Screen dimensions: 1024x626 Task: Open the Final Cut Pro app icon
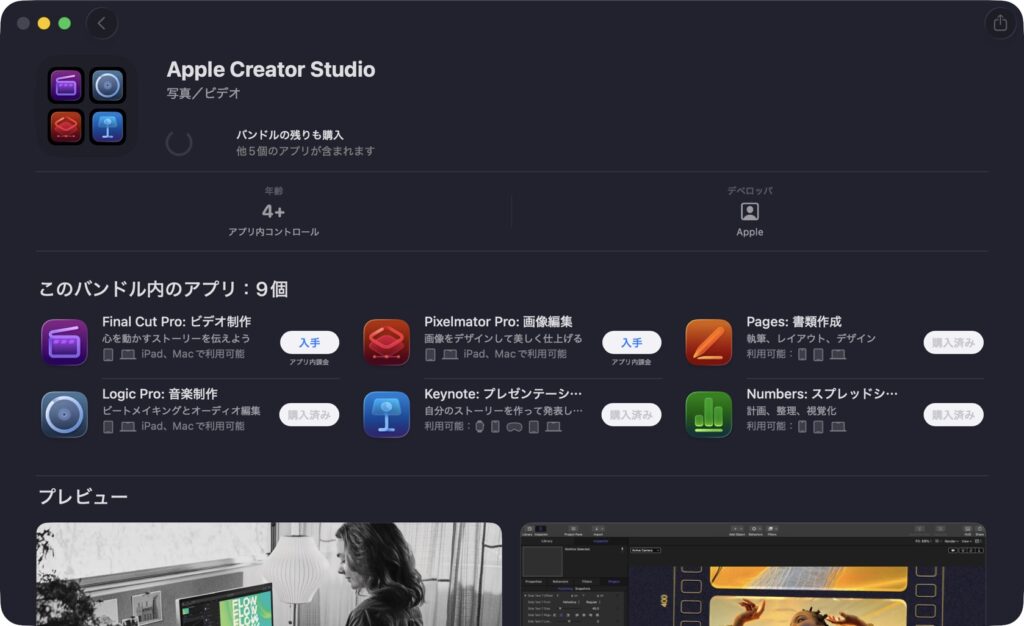(x=64, y=342)
